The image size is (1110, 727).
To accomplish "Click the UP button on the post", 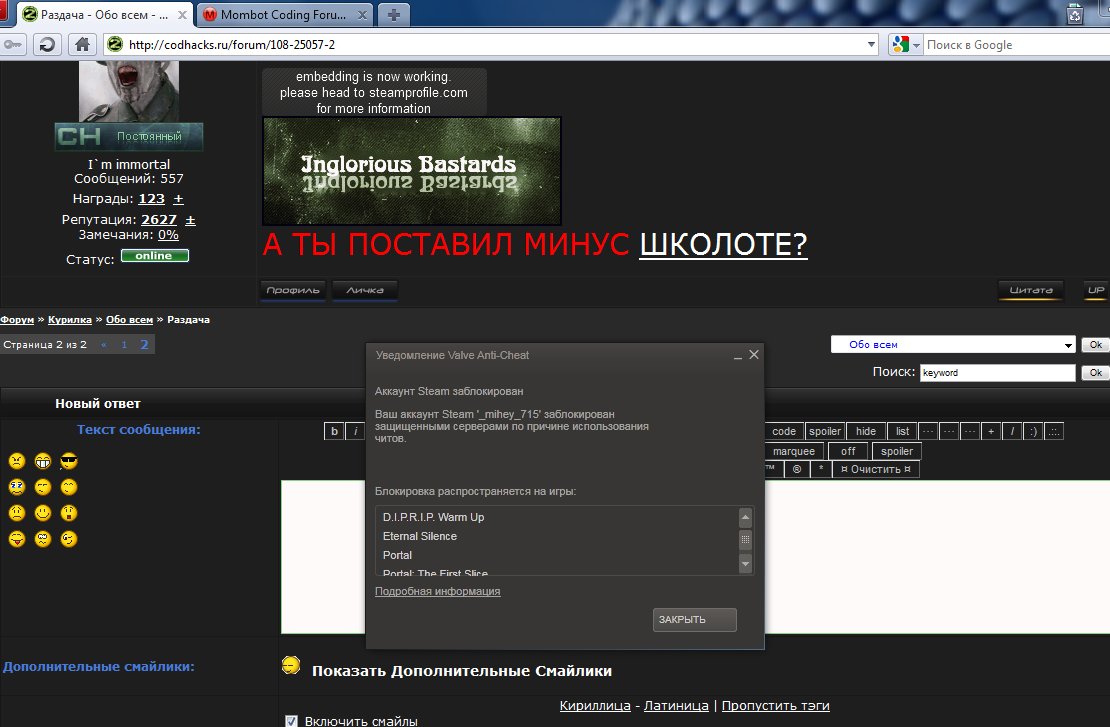I will coord(1096,290).
